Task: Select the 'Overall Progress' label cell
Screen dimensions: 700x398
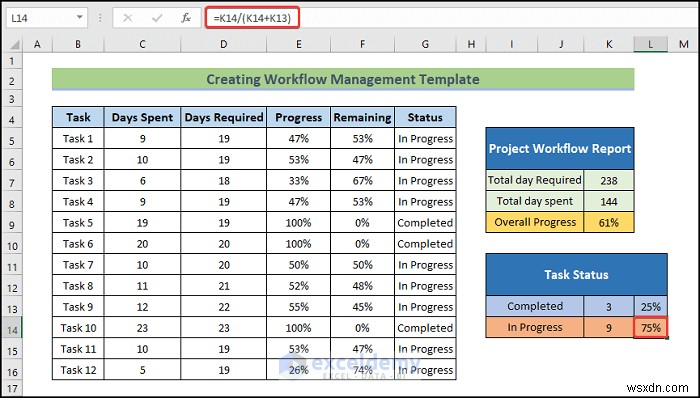Action: [x=534, y=222]
